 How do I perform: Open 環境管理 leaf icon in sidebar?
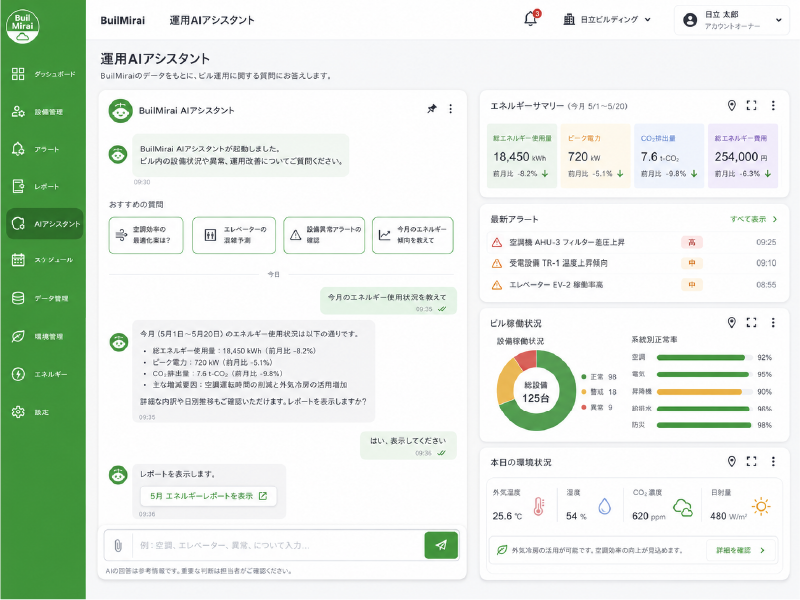click(x=18, y=336)
